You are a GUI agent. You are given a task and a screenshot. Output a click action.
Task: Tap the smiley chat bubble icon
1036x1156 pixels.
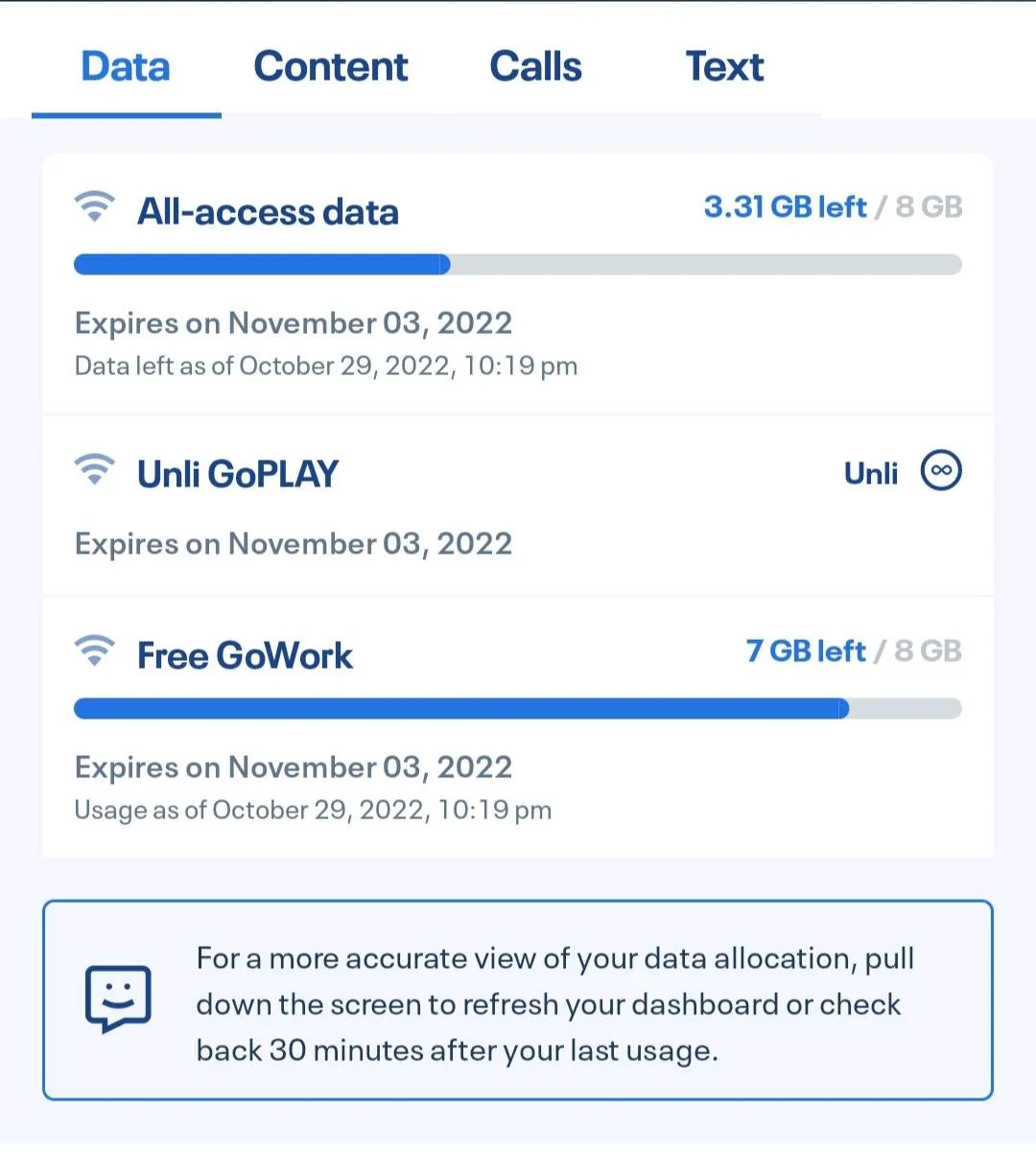pyautogui.click(x=118, y=998)
